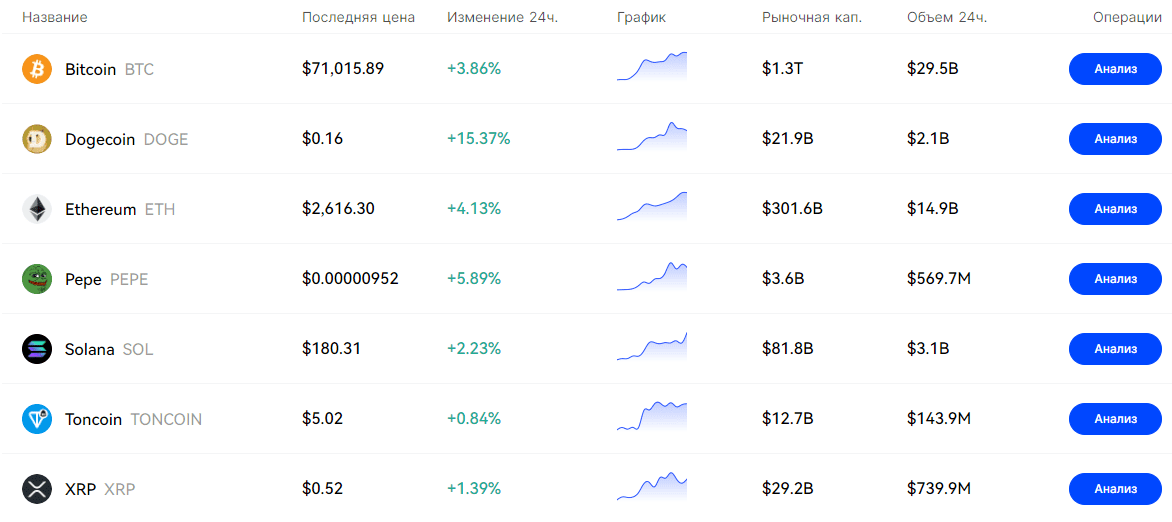This screenshot has width=1172, height=522.
Task: Click the blue Toncoin logo icon
Action: (37, 419)
